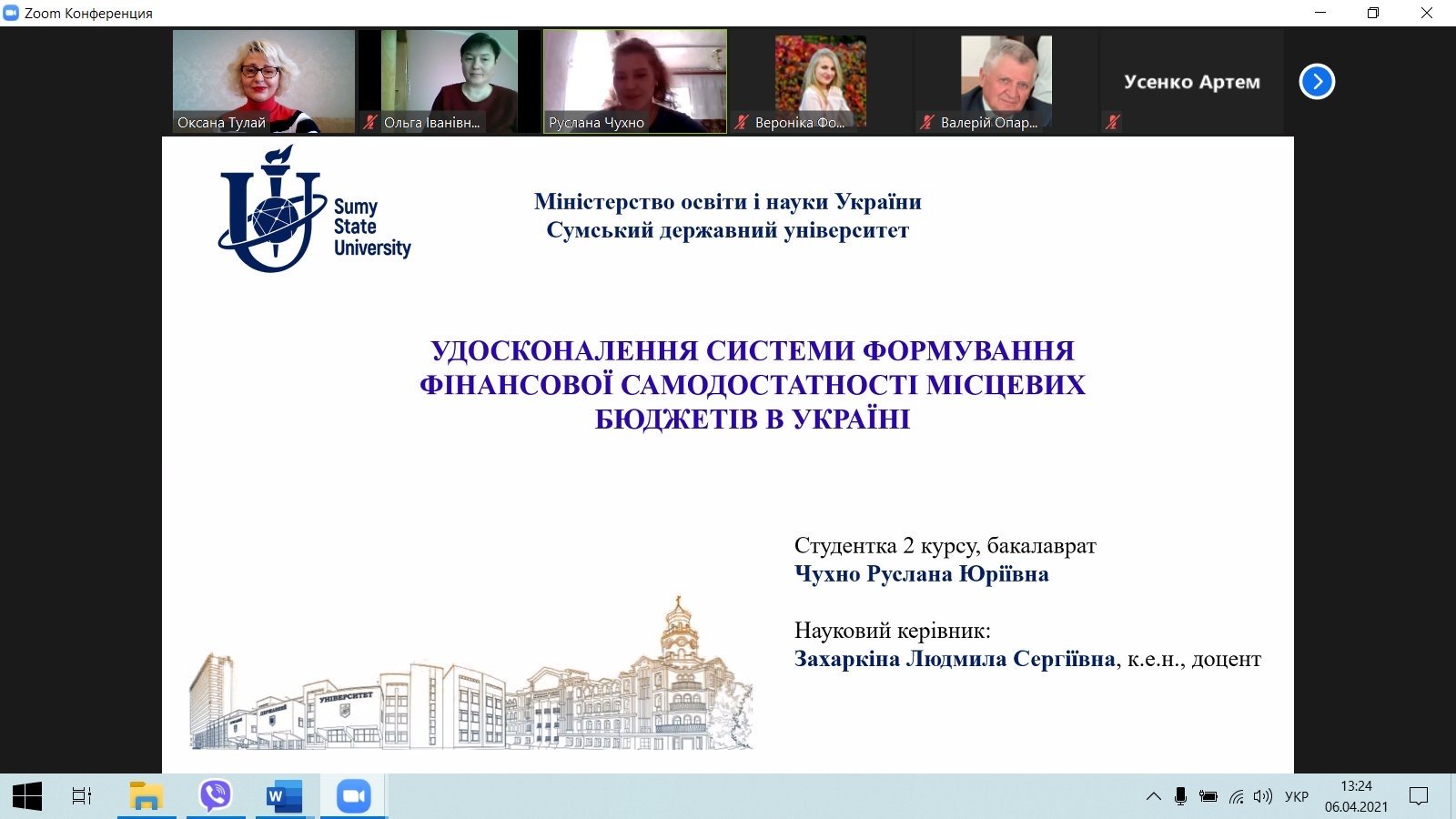Open Windows Start menu
1456x819 pixels.
click(x=27, y=796)
